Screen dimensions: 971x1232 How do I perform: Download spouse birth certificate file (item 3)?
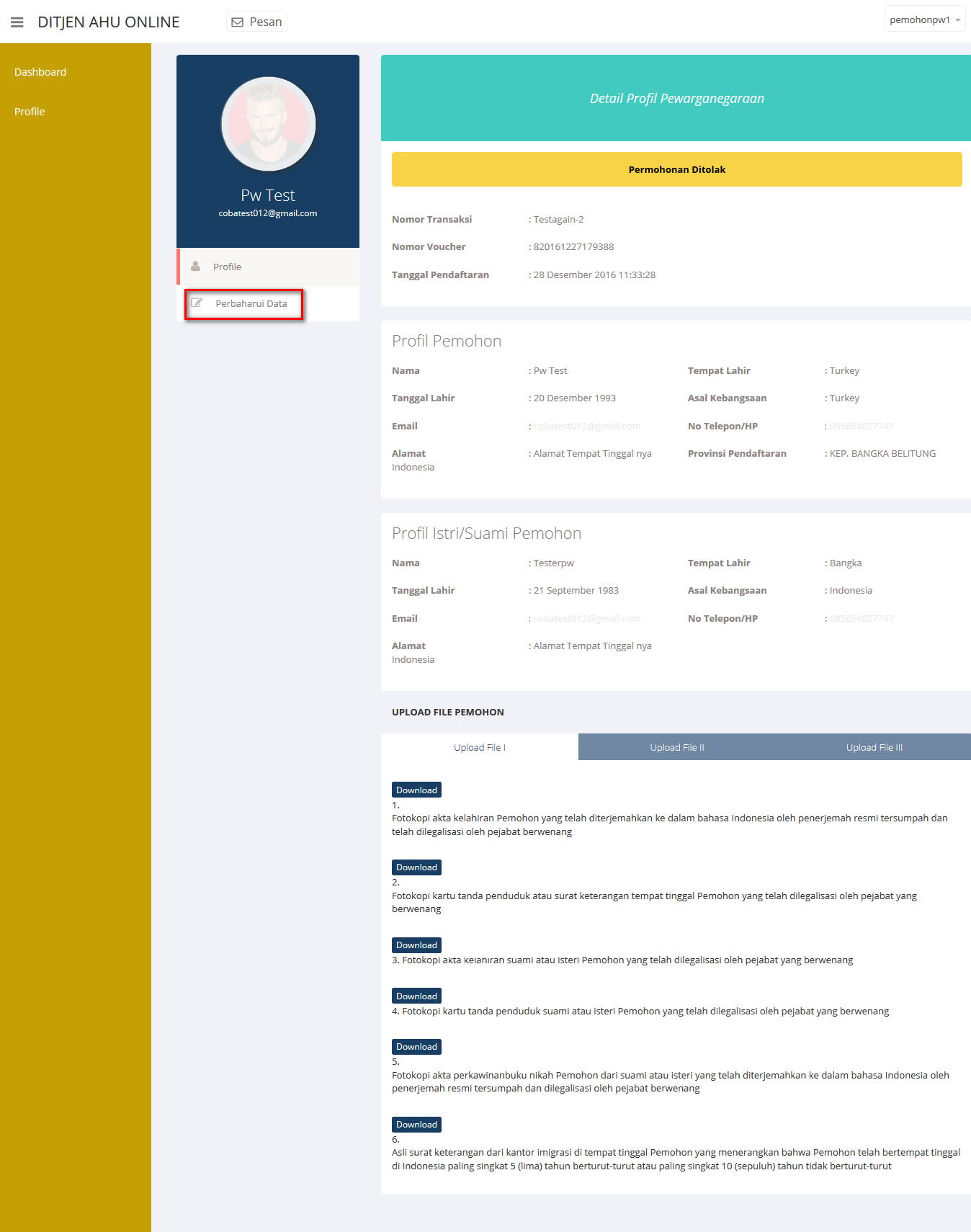coord(416,945)
